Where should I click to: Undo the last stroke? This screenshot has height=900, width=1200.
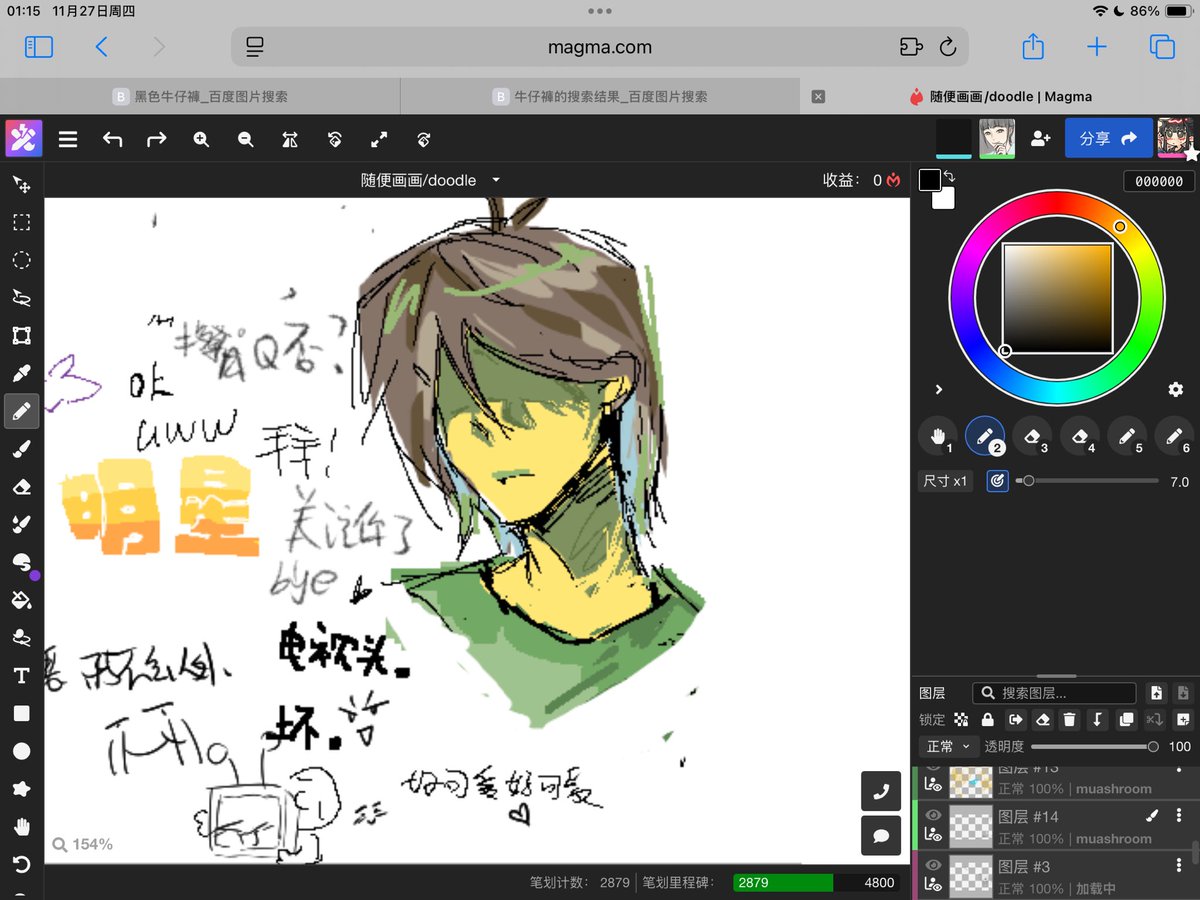(x=112, y=140)
